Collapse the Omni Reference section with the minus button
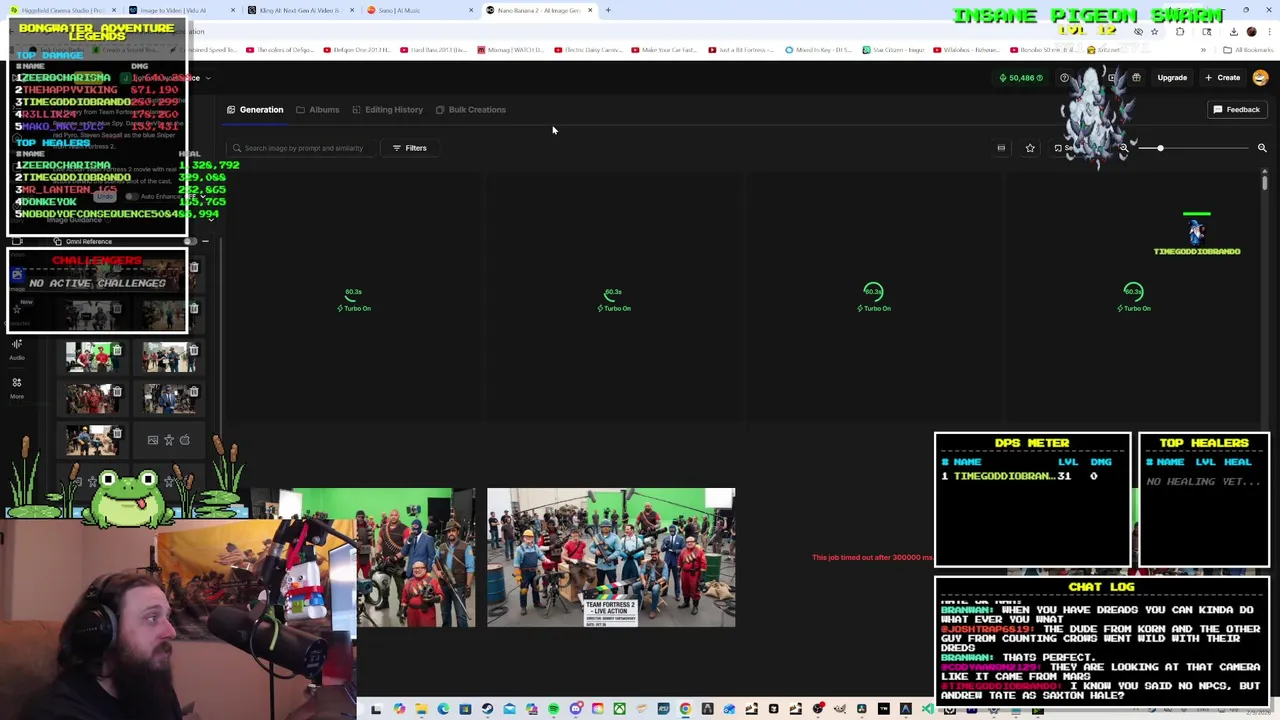 [205, 242]
